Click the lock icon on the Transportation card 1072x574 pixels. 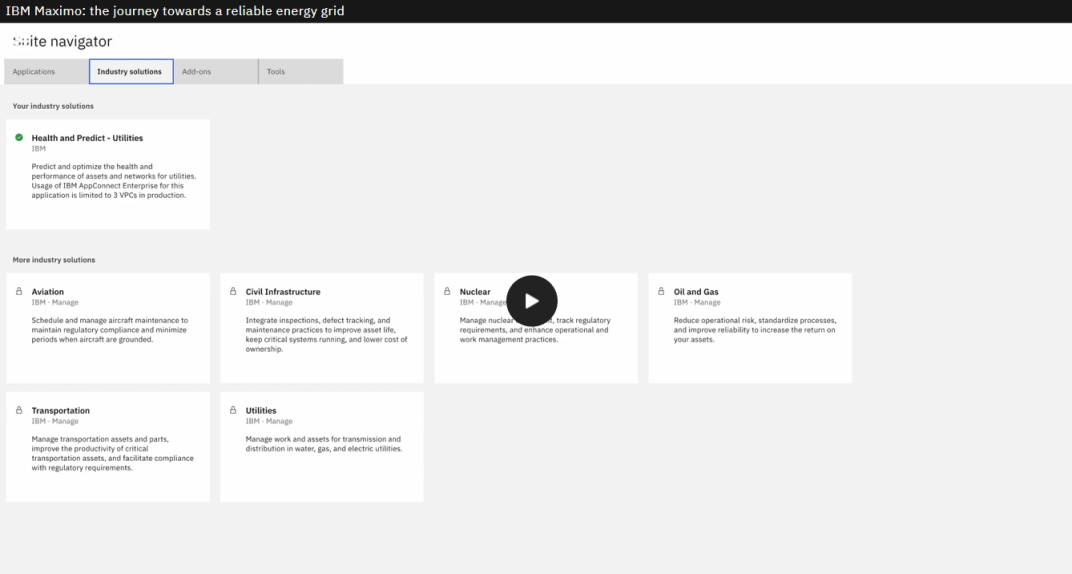point(19,410)
